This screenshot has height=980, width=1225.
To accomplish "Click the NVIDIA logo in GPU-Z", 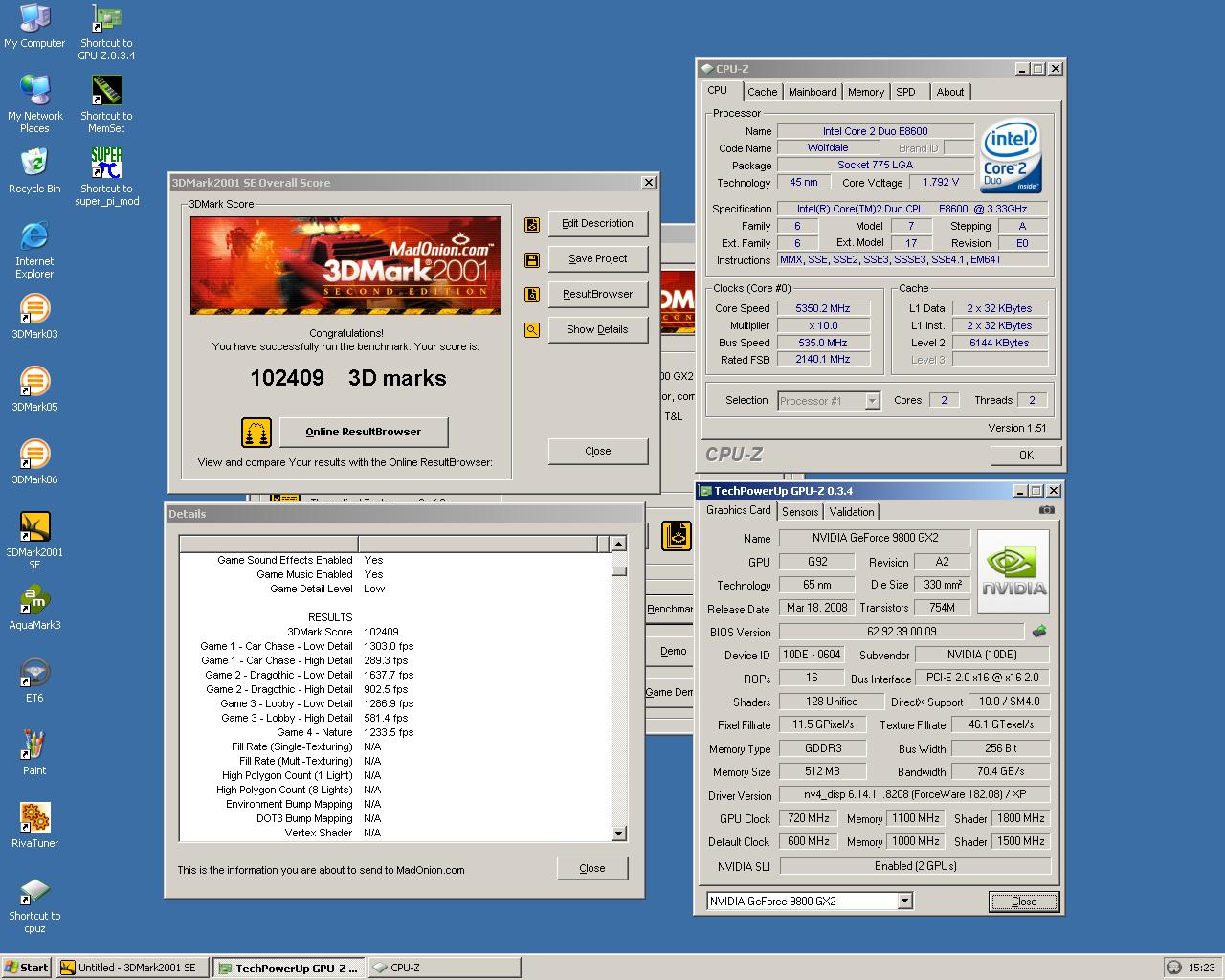I will click(x=1013, y=571).
